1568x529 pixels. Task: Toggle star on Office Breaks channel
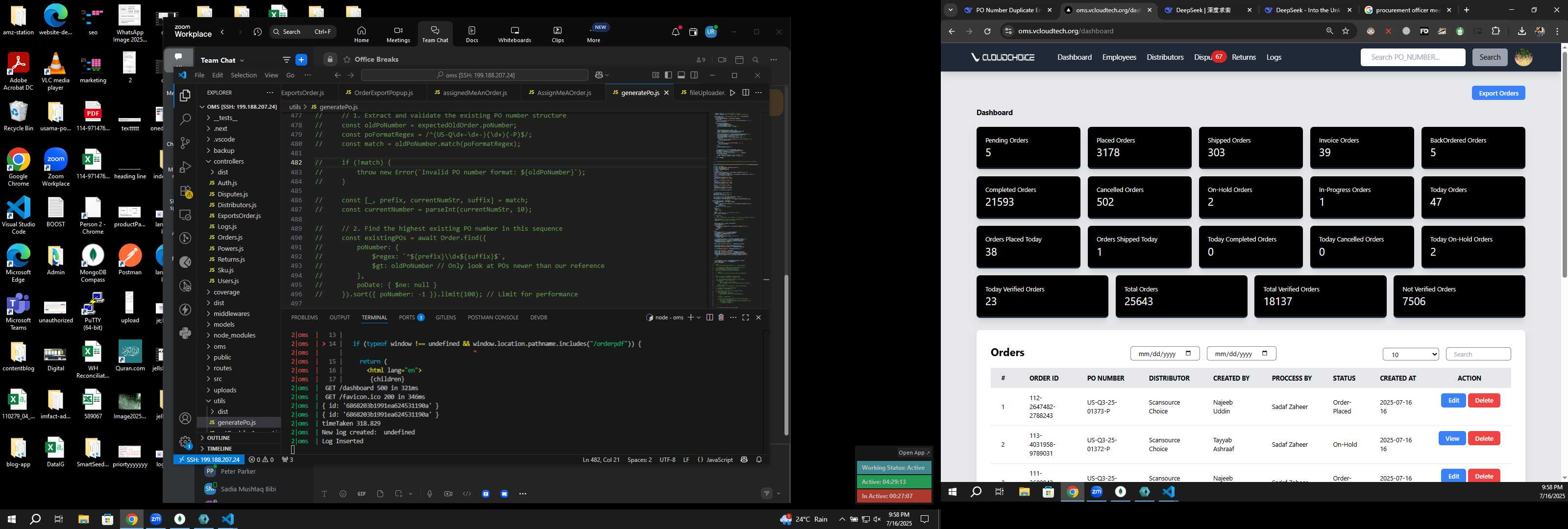347,60
